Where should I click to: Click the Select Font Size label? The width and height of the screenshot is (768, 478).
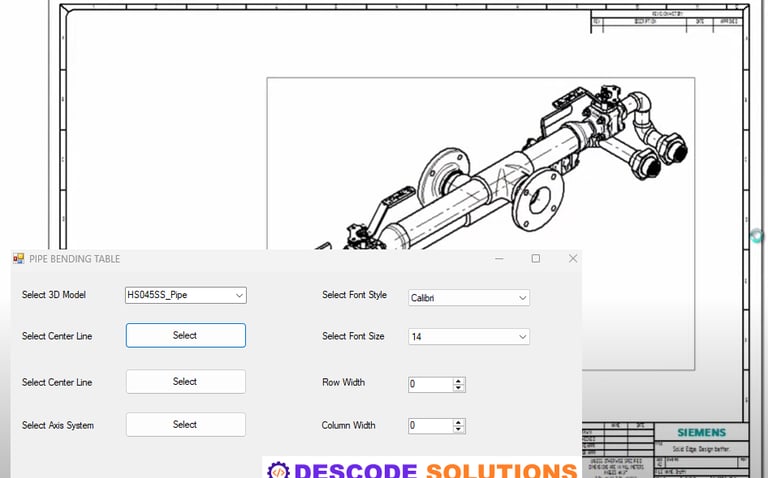point(353,336)
